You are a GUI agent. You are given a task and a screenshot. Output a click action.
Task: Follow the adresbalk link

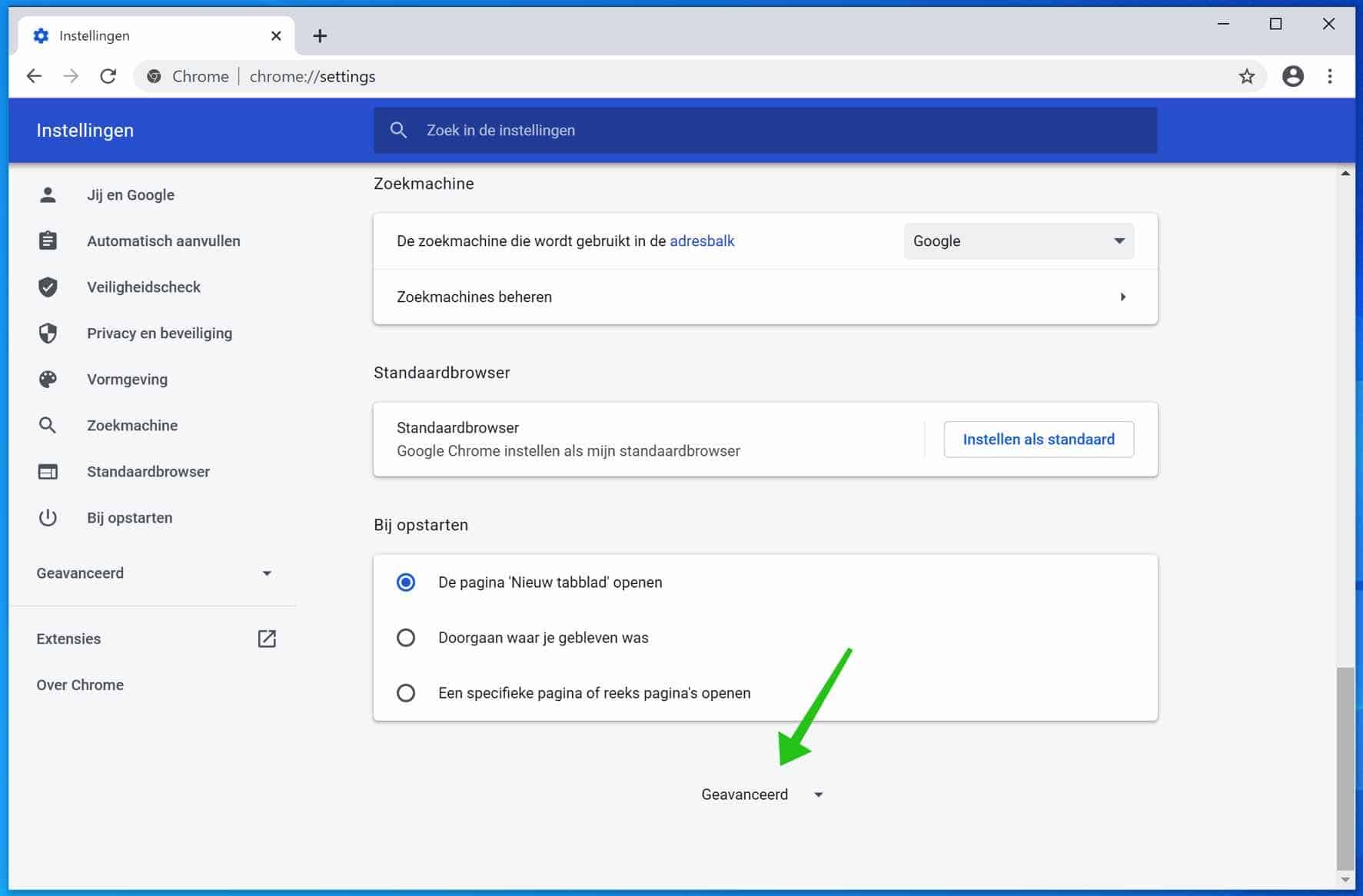coord(702,241)
